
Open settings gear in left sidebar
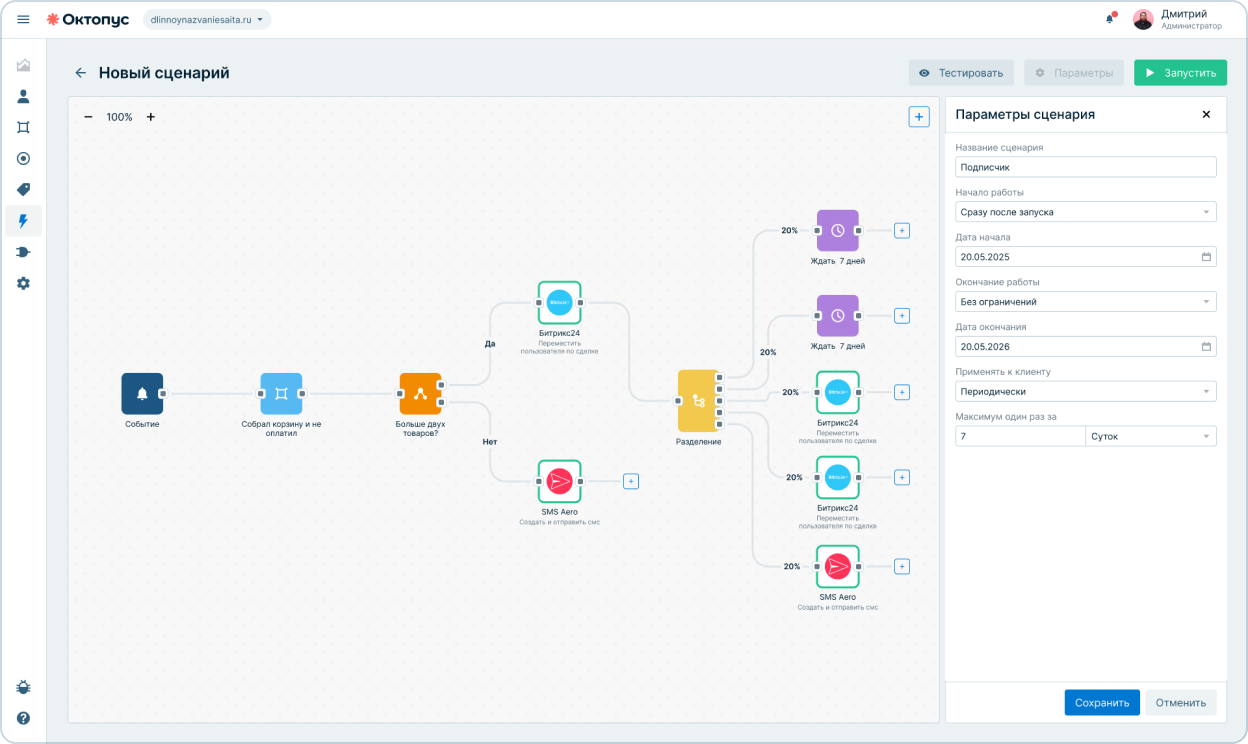(23, 283)
